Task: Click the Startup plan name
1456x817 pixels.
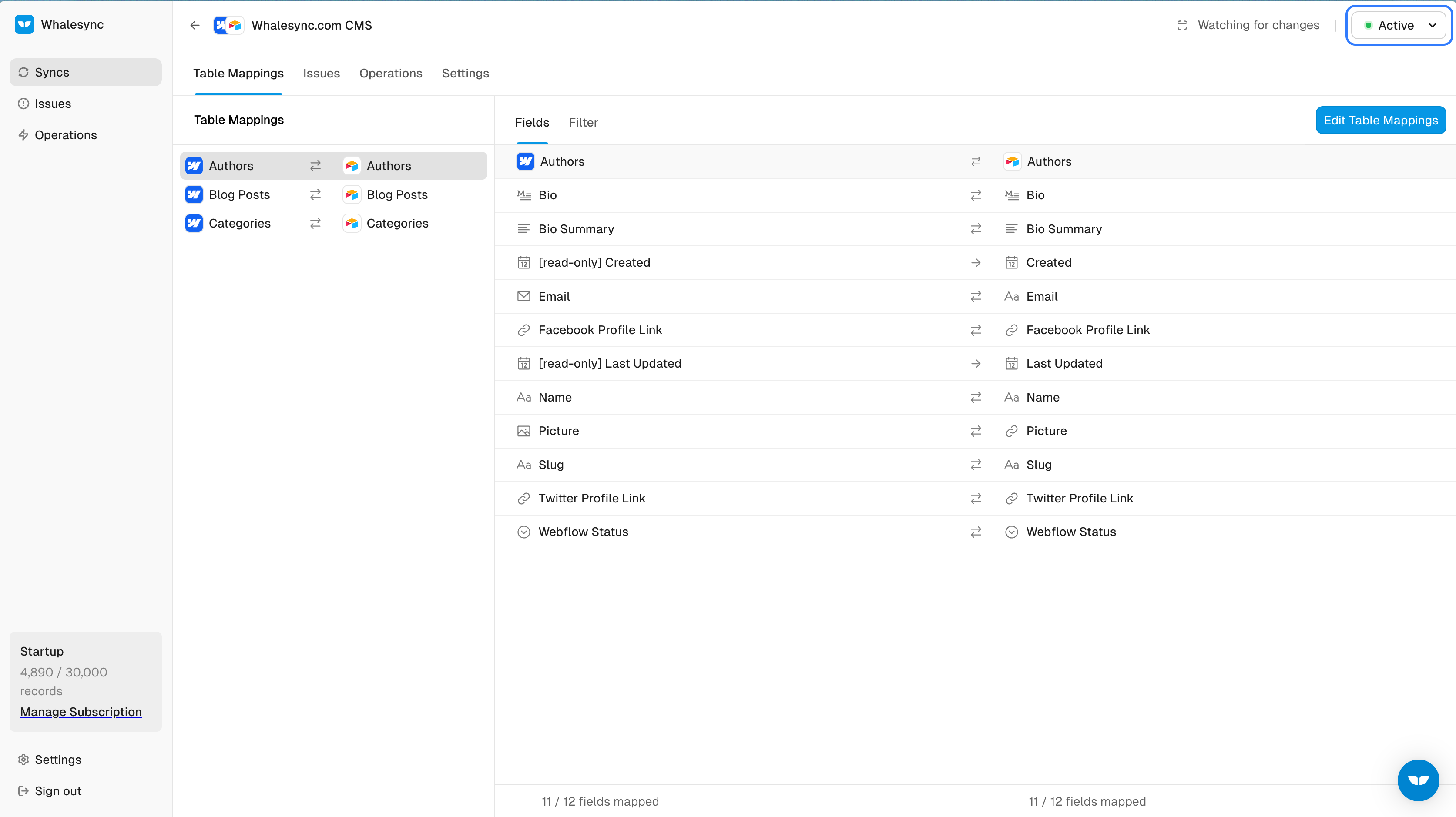Action: pos(42,651)
